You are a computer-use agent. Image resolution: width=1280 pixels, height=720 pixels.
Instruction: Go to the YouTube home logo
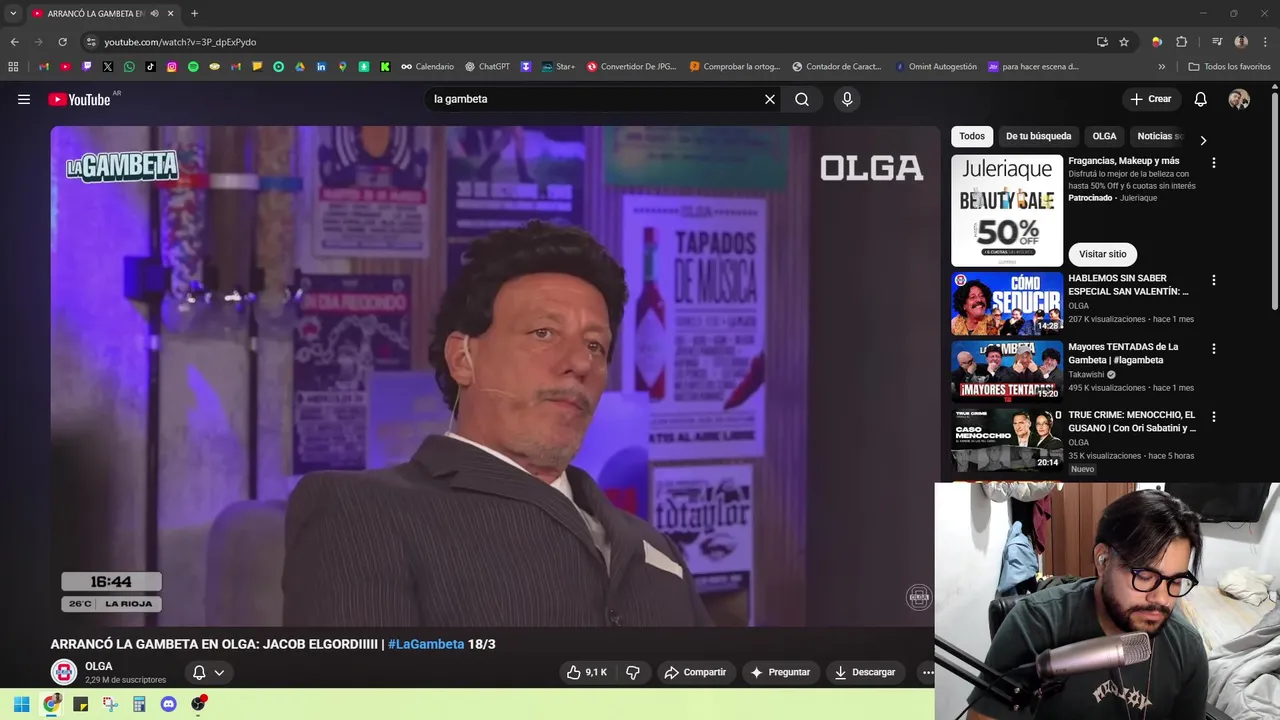click(x=79, y=99)
